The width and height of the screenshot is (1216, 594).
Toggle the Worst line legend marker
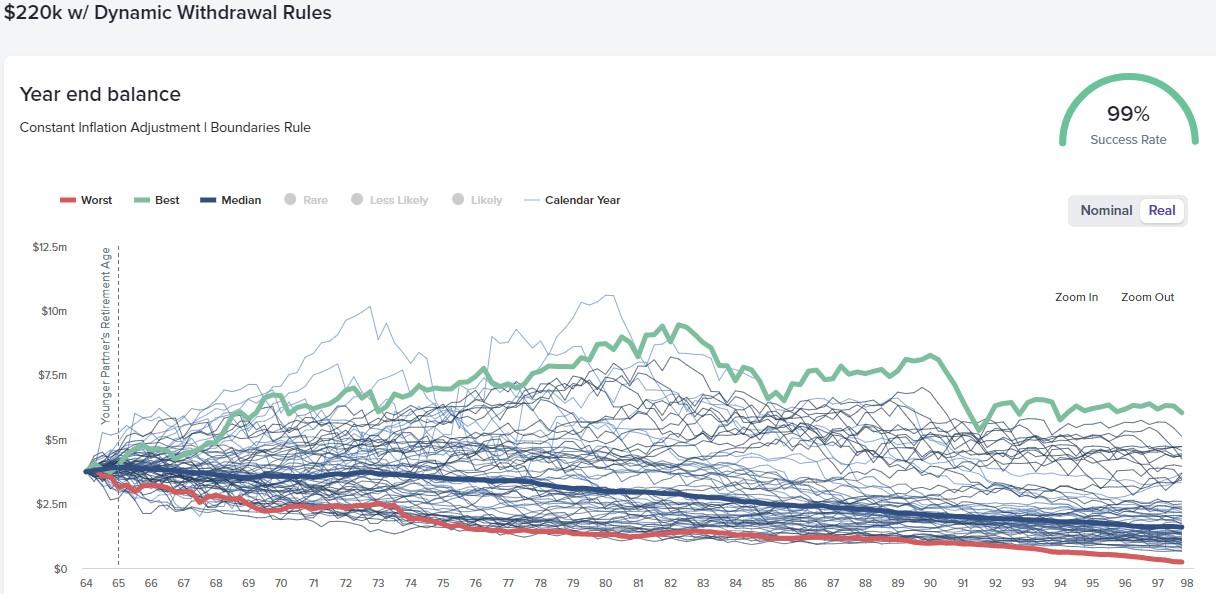(x=66, y=200)
